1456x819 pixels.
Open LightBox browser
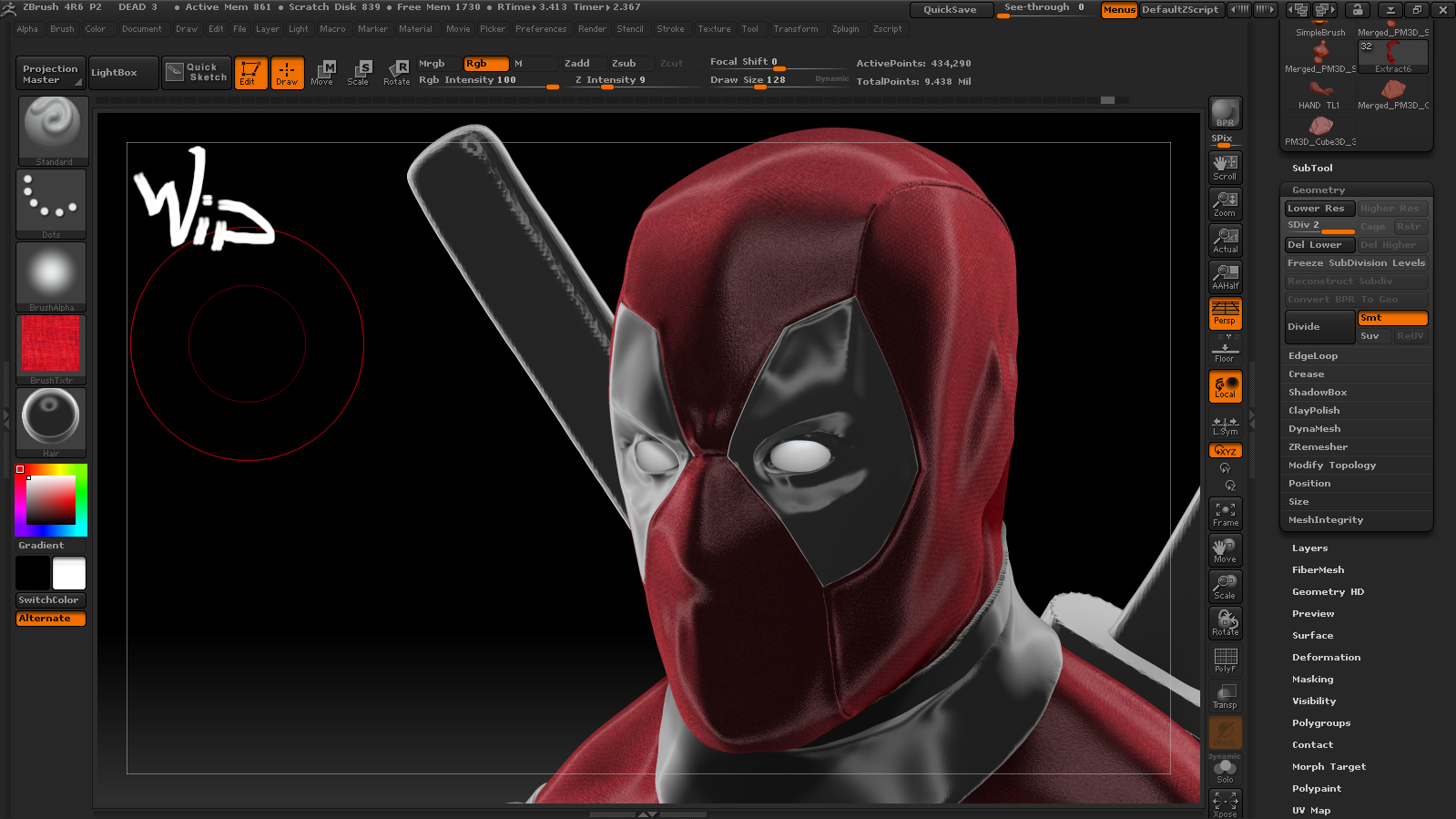click(x=123, y=73)
